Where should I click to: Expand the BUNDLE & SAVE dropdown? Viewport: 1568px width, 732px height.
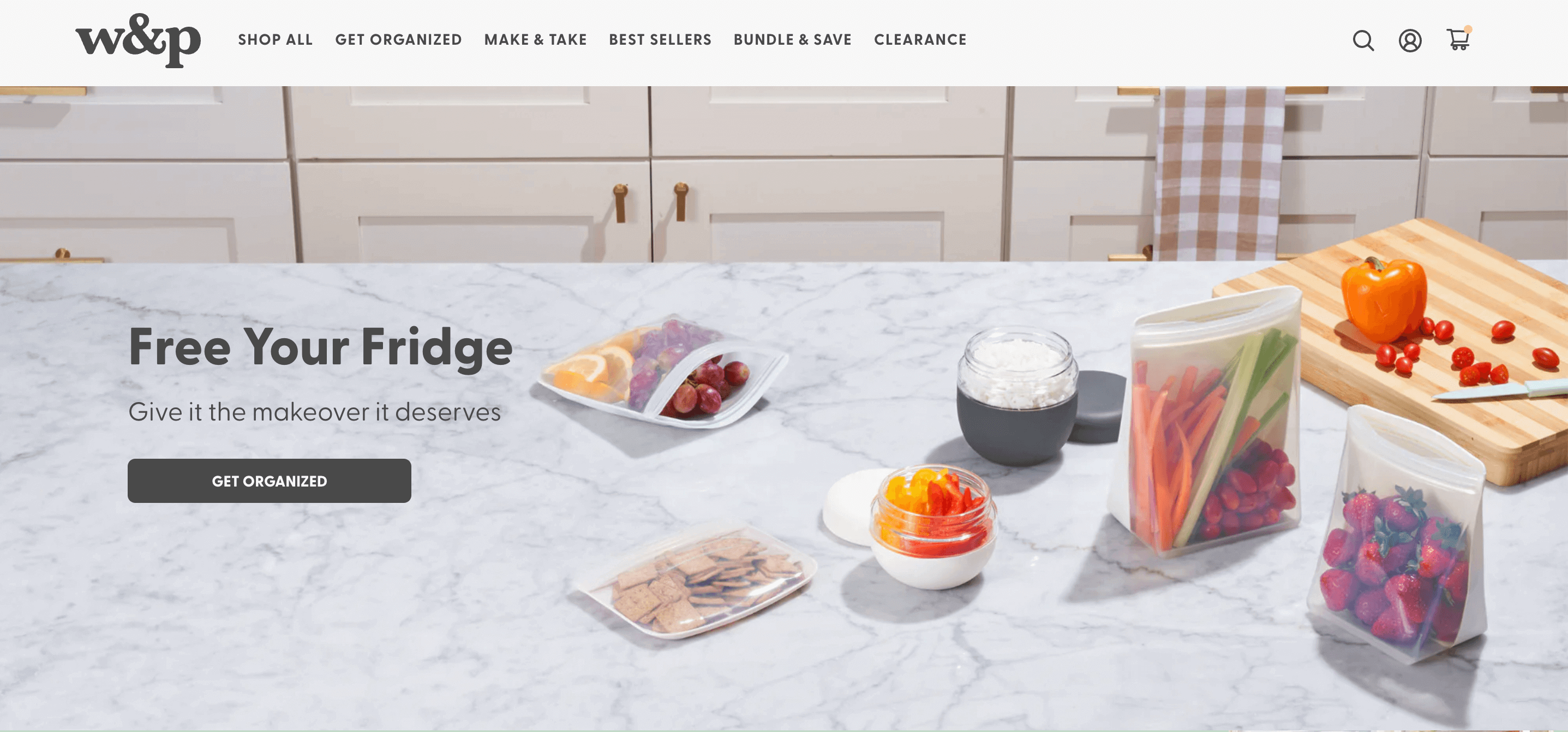coord(792,40)
